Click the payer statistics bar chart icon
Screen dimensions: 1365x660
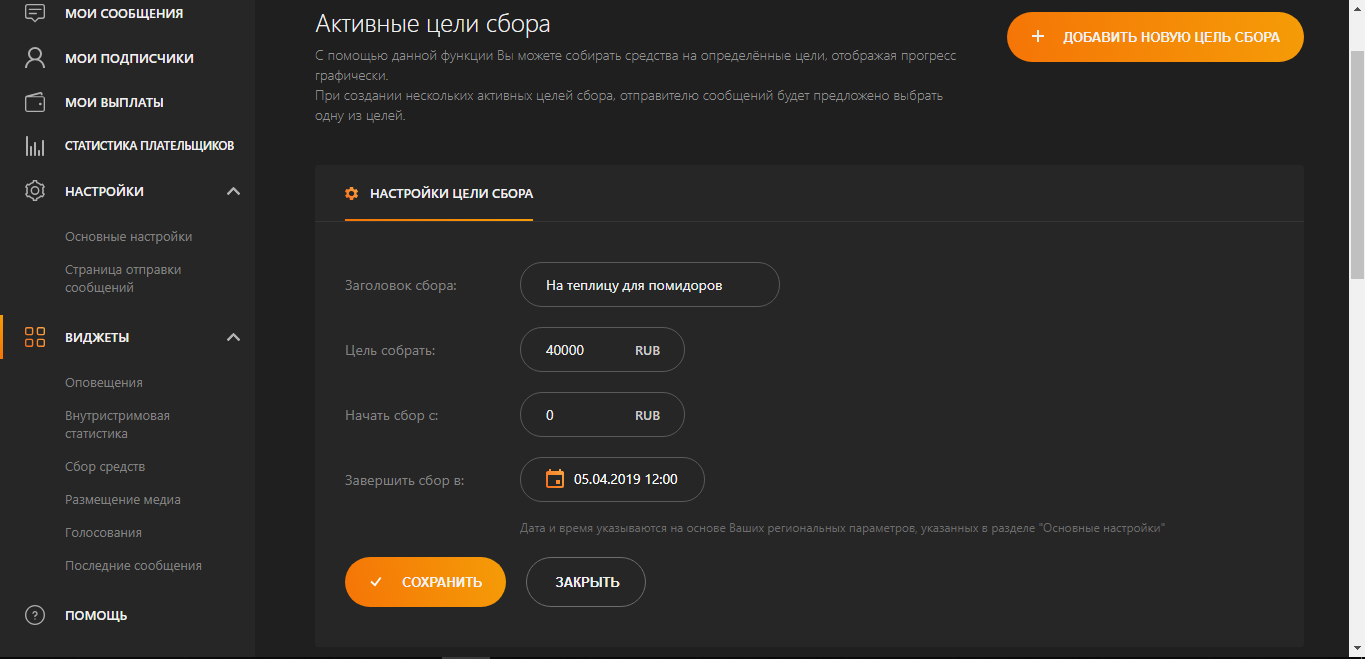click(35, 146)
